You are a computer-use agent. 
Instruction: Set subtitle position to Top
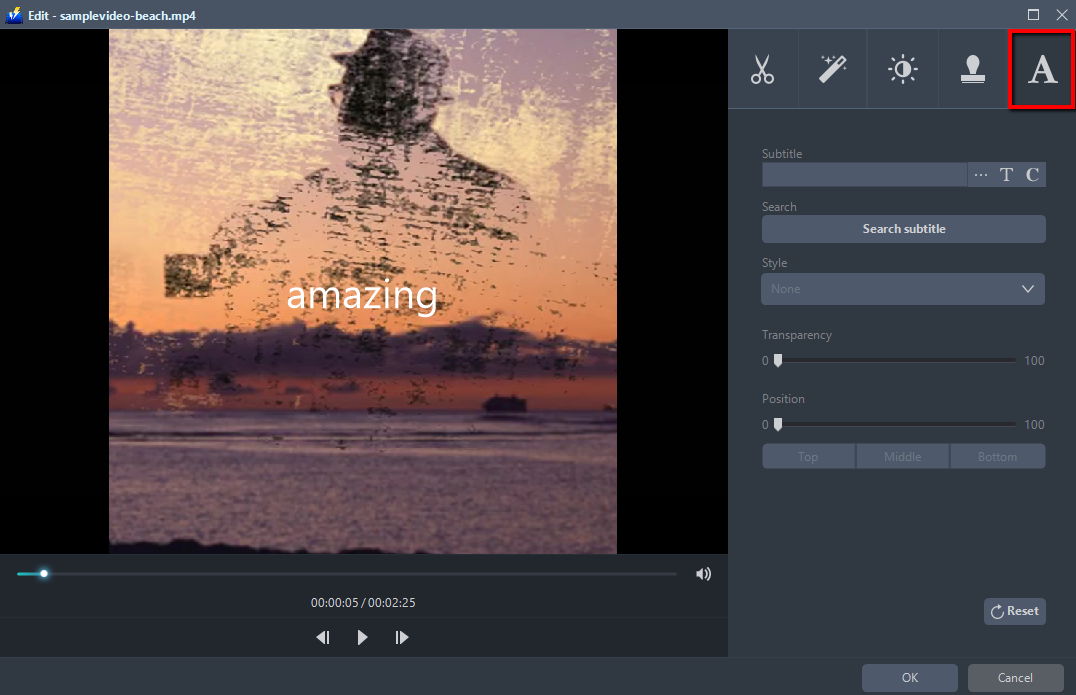point(808,456)
